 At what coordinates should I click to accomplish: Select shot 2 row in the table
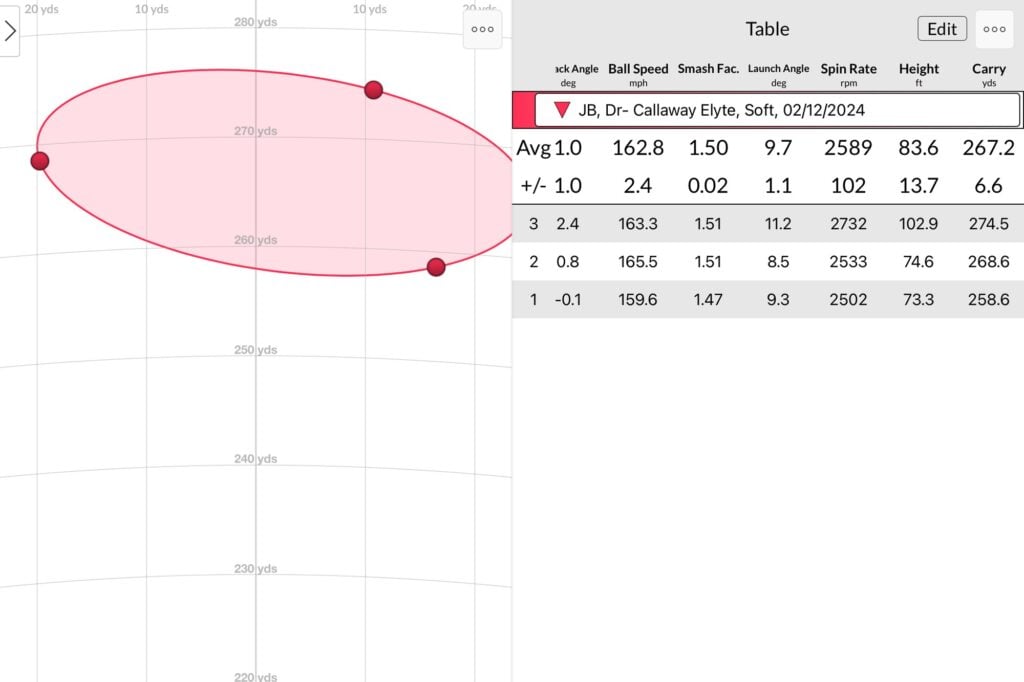click(767, 262)
